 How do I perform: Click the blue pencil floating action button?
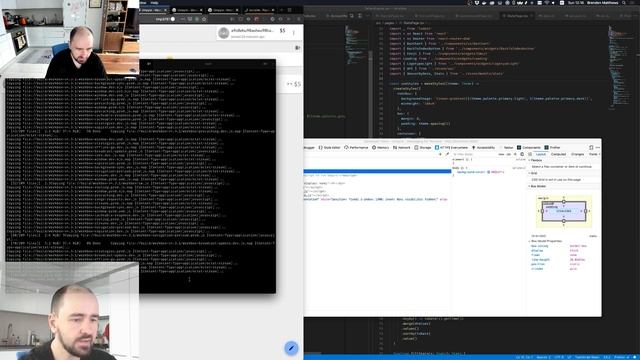291,348
